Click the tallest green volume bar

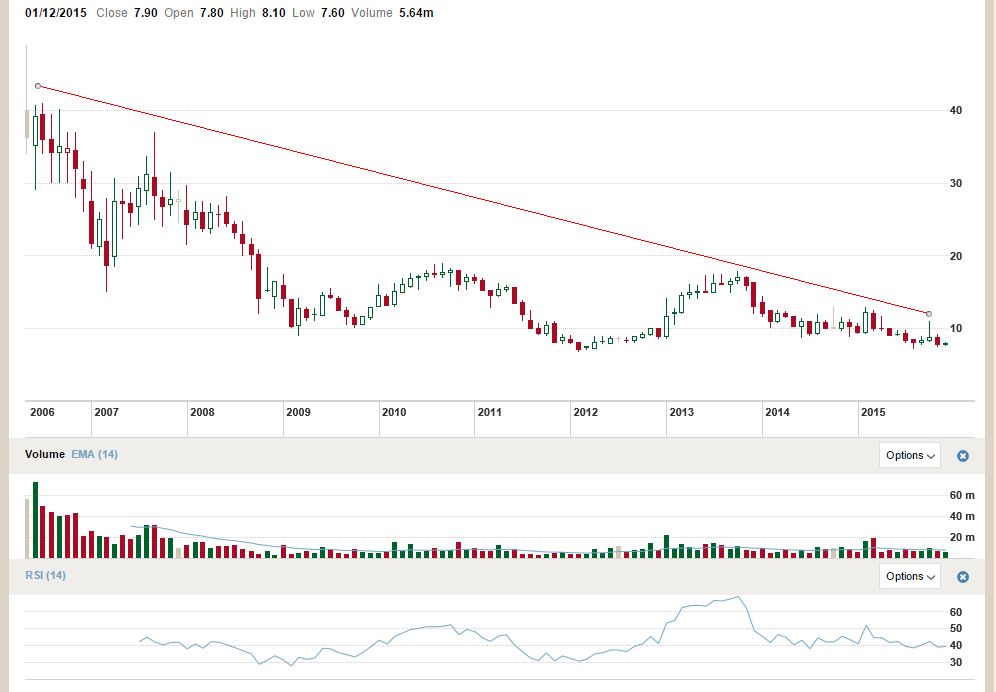[35, 520]
